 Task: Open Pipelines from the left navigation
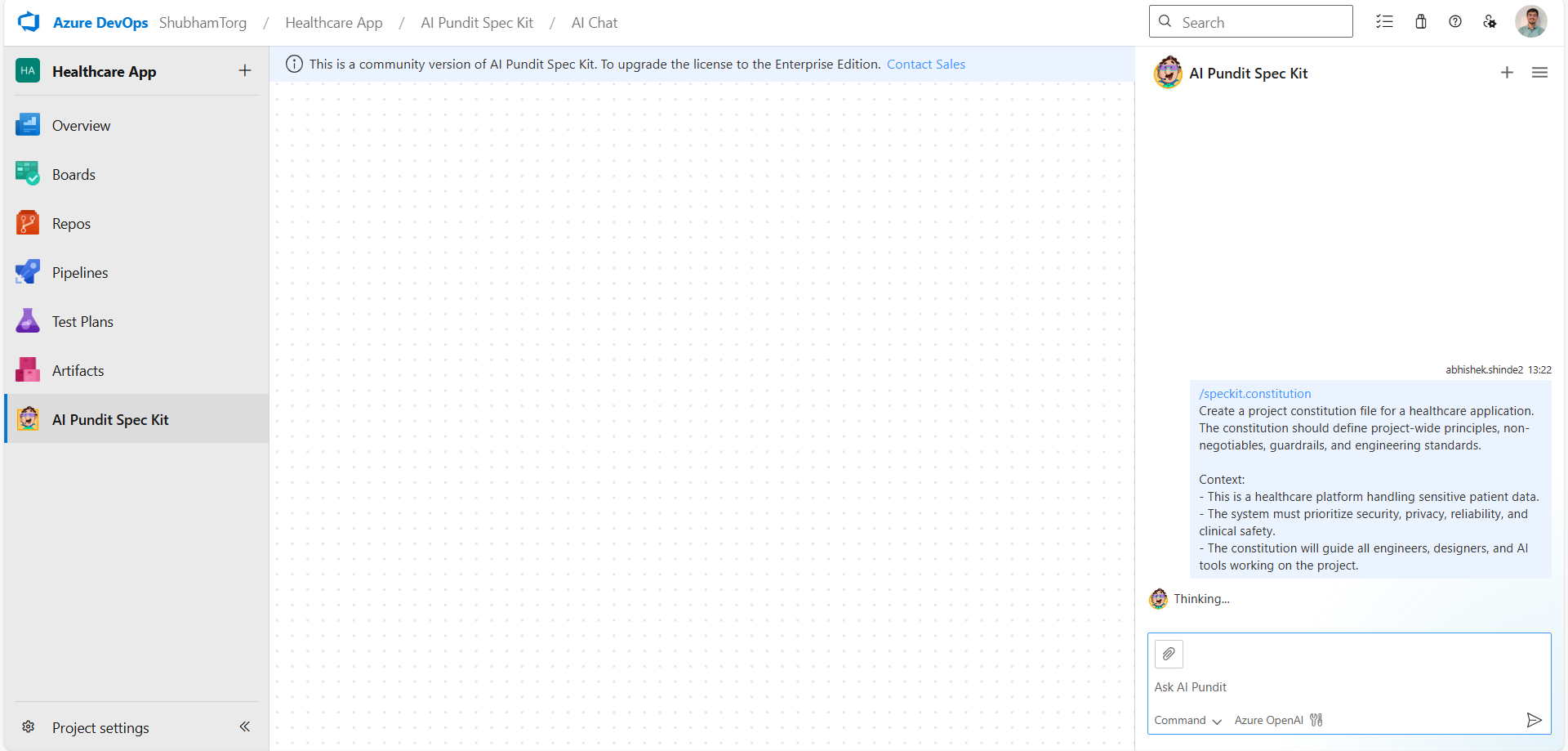[79, 271]
